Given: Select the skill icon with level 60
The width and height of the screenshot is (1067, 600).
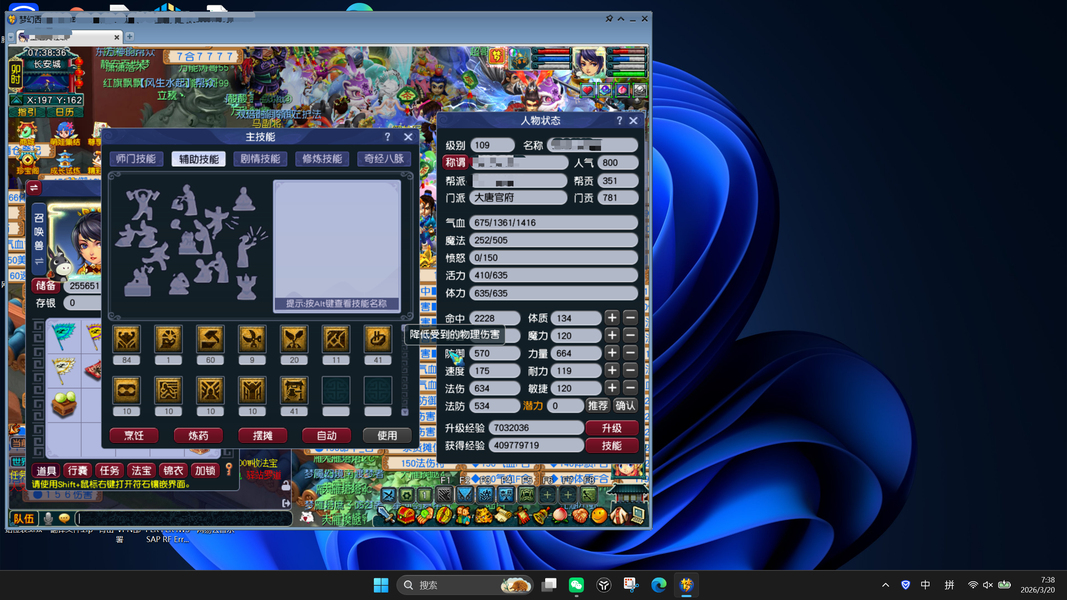Looking at the screenshot, I should [x=210, y=339].
